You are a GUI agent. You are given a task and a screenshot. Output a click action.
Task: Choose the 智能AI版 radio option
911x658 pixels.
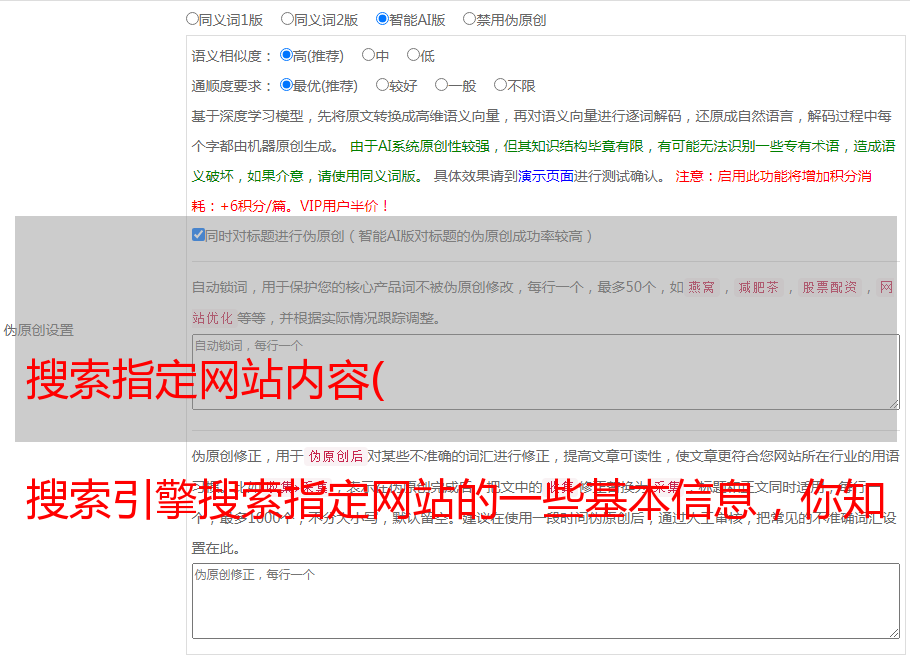tap(382, 19)
